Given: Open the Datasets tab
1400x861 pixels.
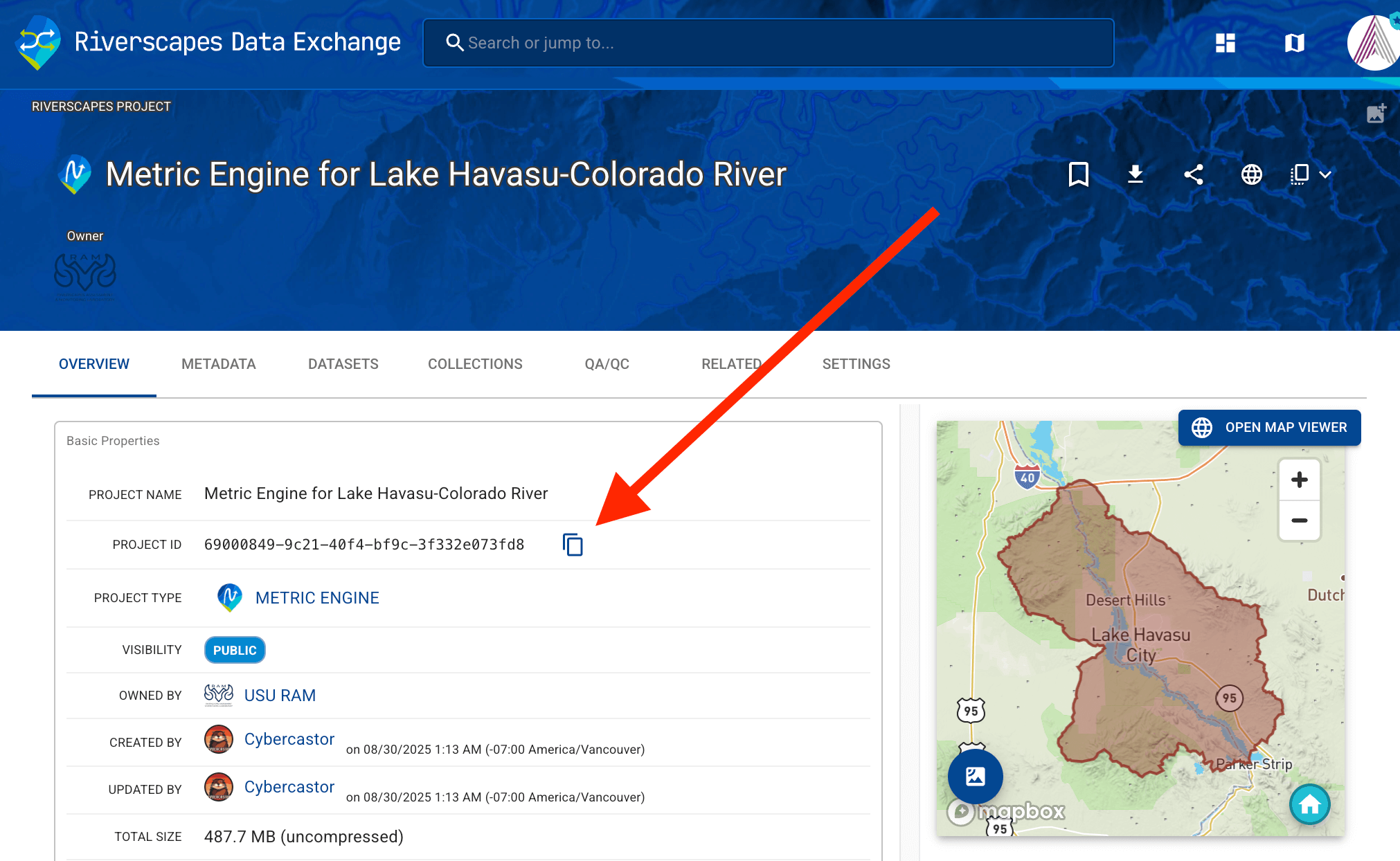Looking at the screenshot, I should click(343, 364).
